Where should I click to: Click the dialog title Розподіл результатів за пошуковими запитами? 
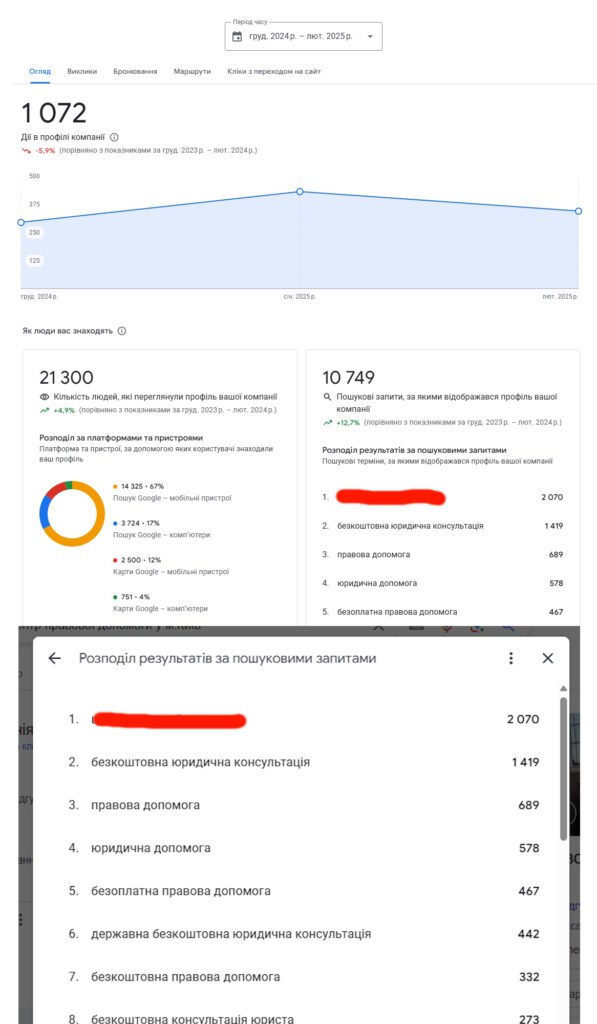coord(227,658)
